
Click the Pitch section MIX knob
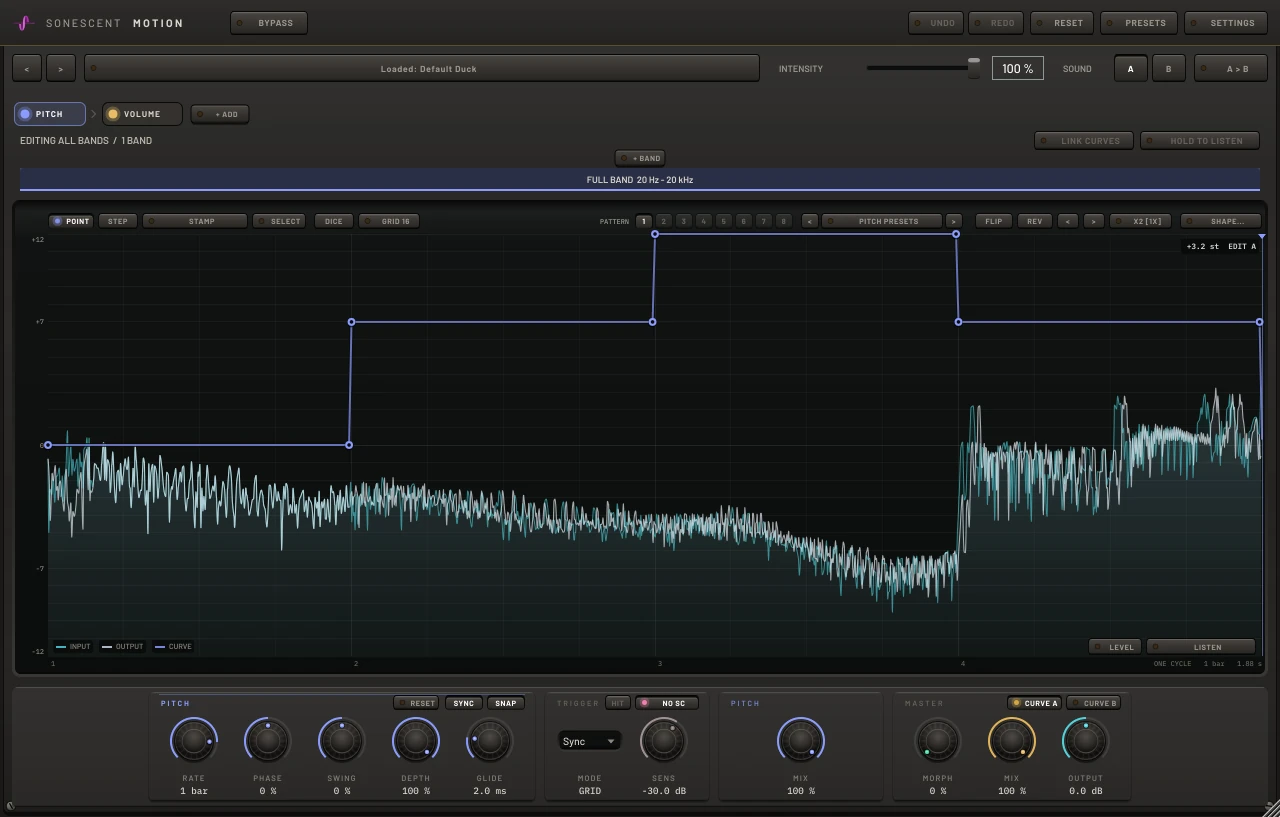(800, 741)
